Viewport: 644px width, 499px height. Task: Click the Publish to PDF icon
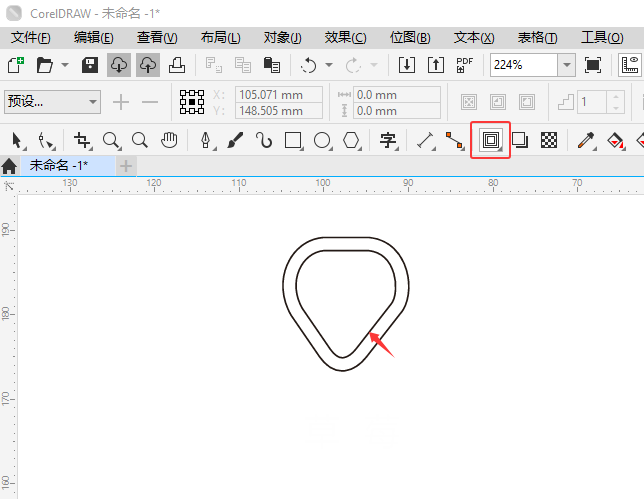click(465, 65)
